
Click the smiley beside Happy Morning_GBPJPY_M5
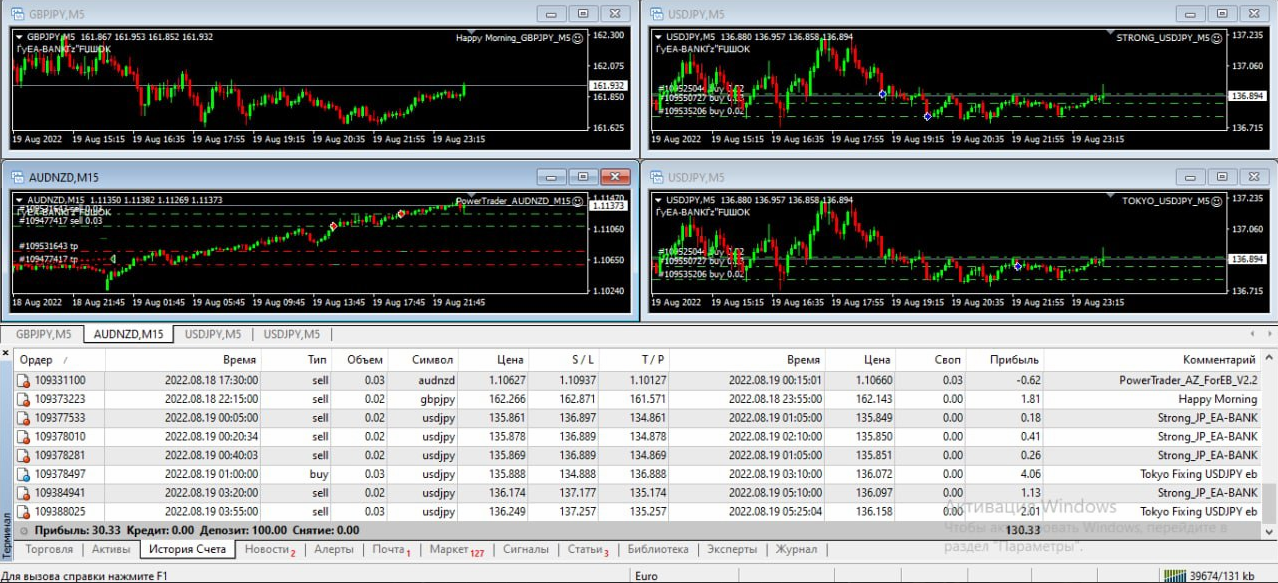pyautogui.click(x=577, y=37)
